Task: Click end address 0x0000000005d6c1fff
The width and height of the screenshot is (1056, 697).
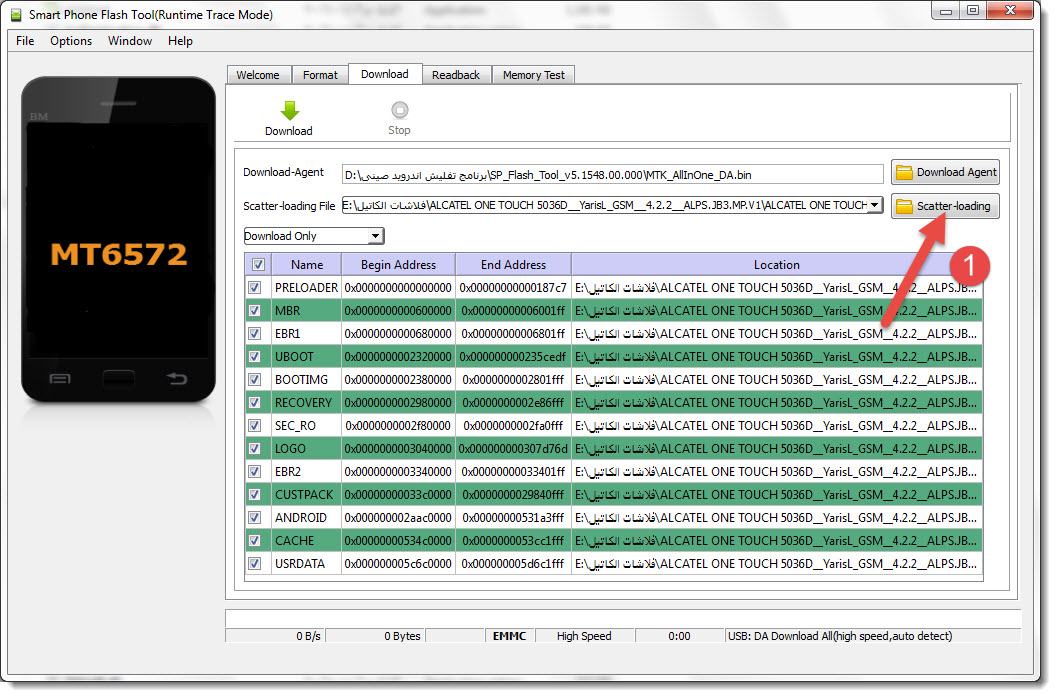Action: (513, 564)
